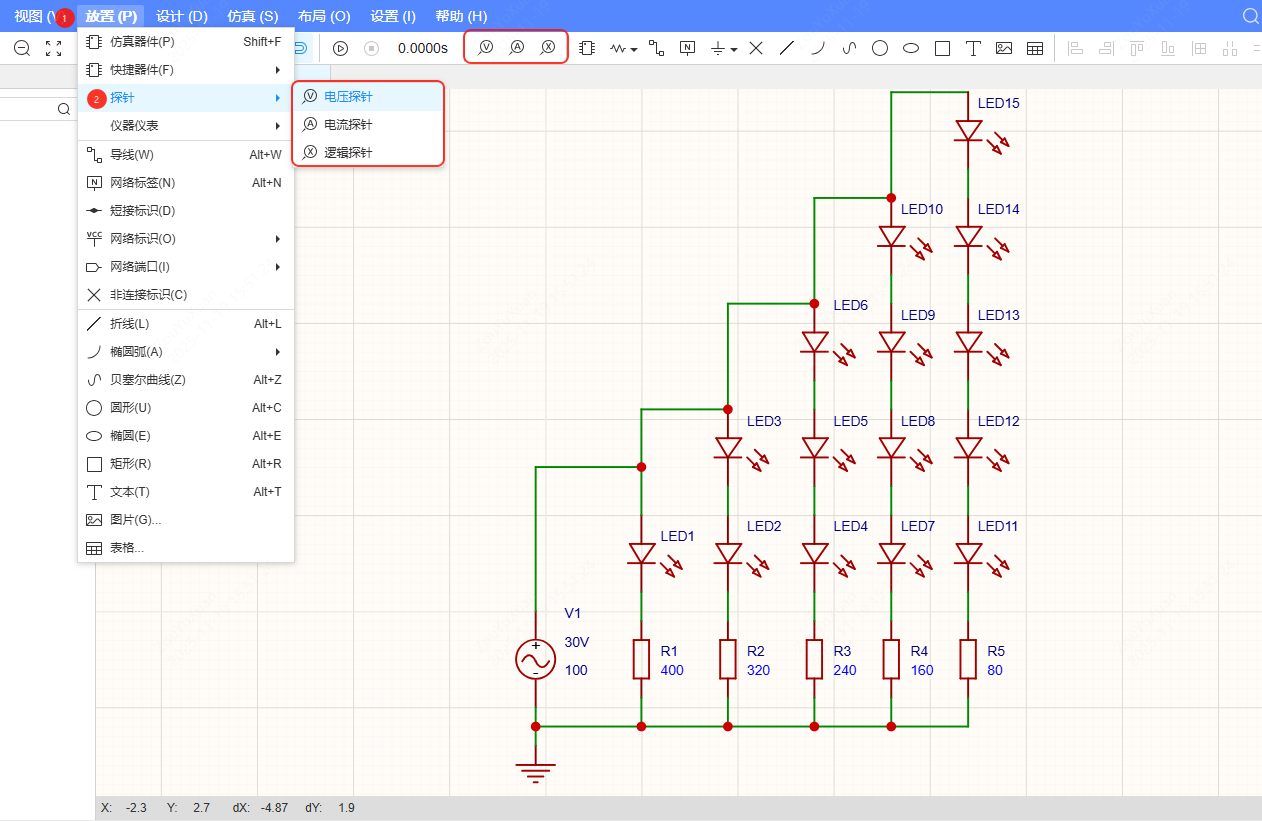Viewport: 1262px width, 821px height.
Task: Select the net label toolbar icon
Action: coord(687,48)
